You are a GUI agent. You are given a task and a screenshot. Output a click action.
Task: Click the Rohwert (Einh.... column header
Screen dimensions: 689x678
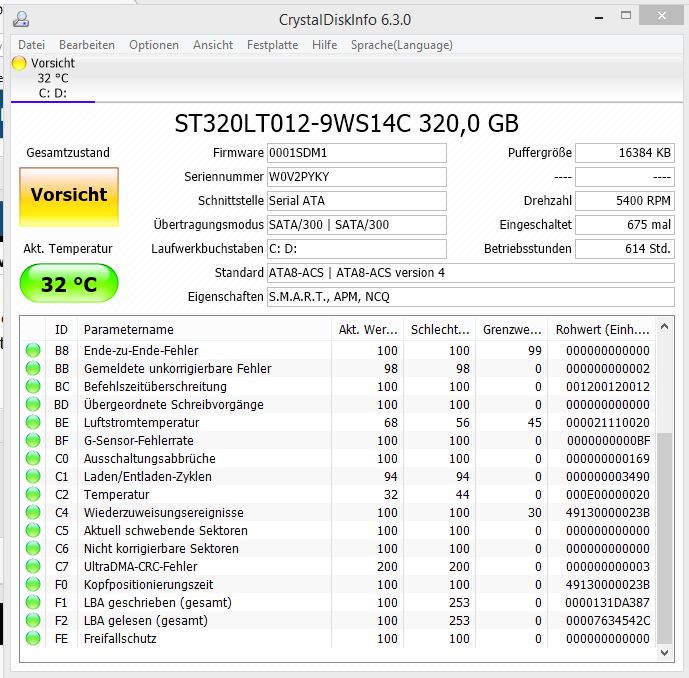[602, 330]
